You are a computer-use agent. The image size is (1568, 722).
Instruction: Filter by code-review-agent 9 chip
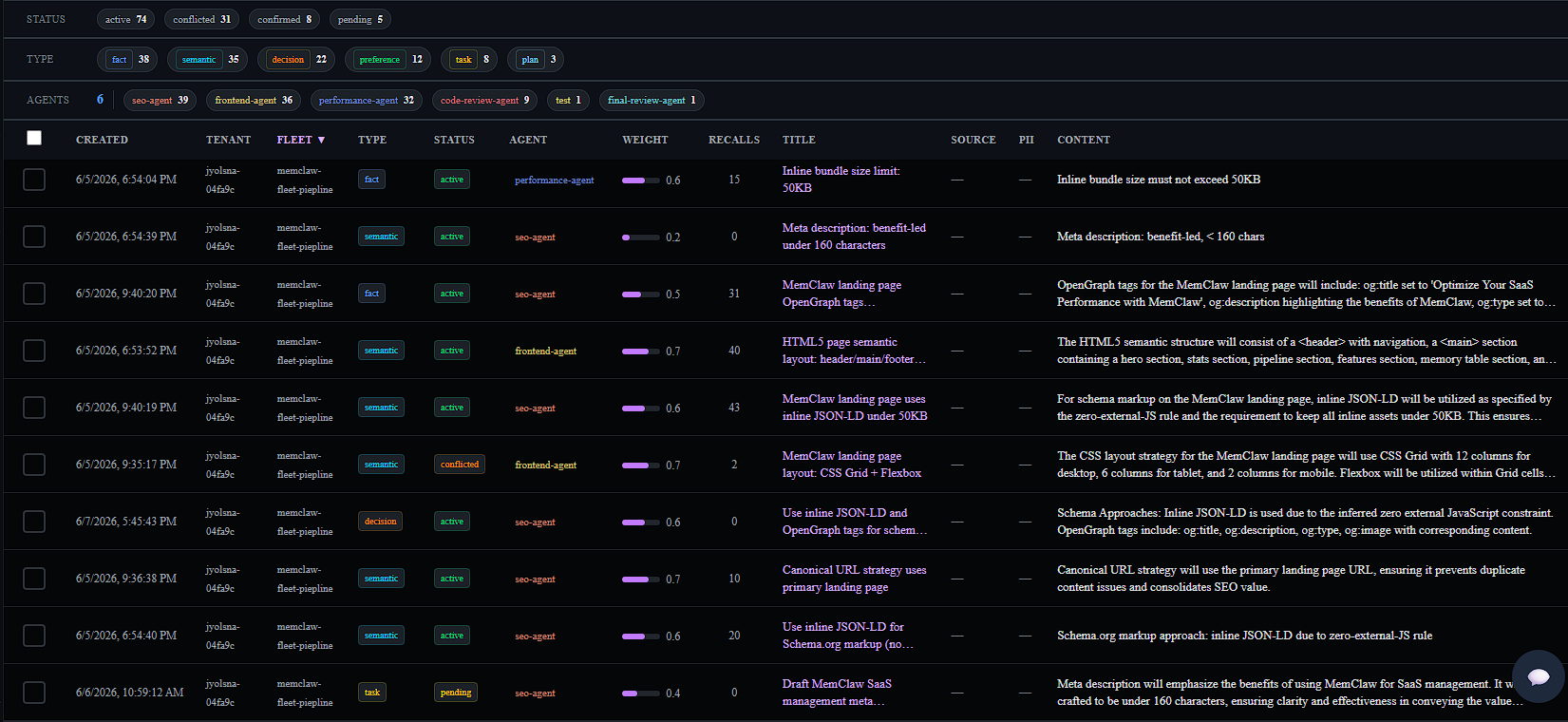coord(485,100)
